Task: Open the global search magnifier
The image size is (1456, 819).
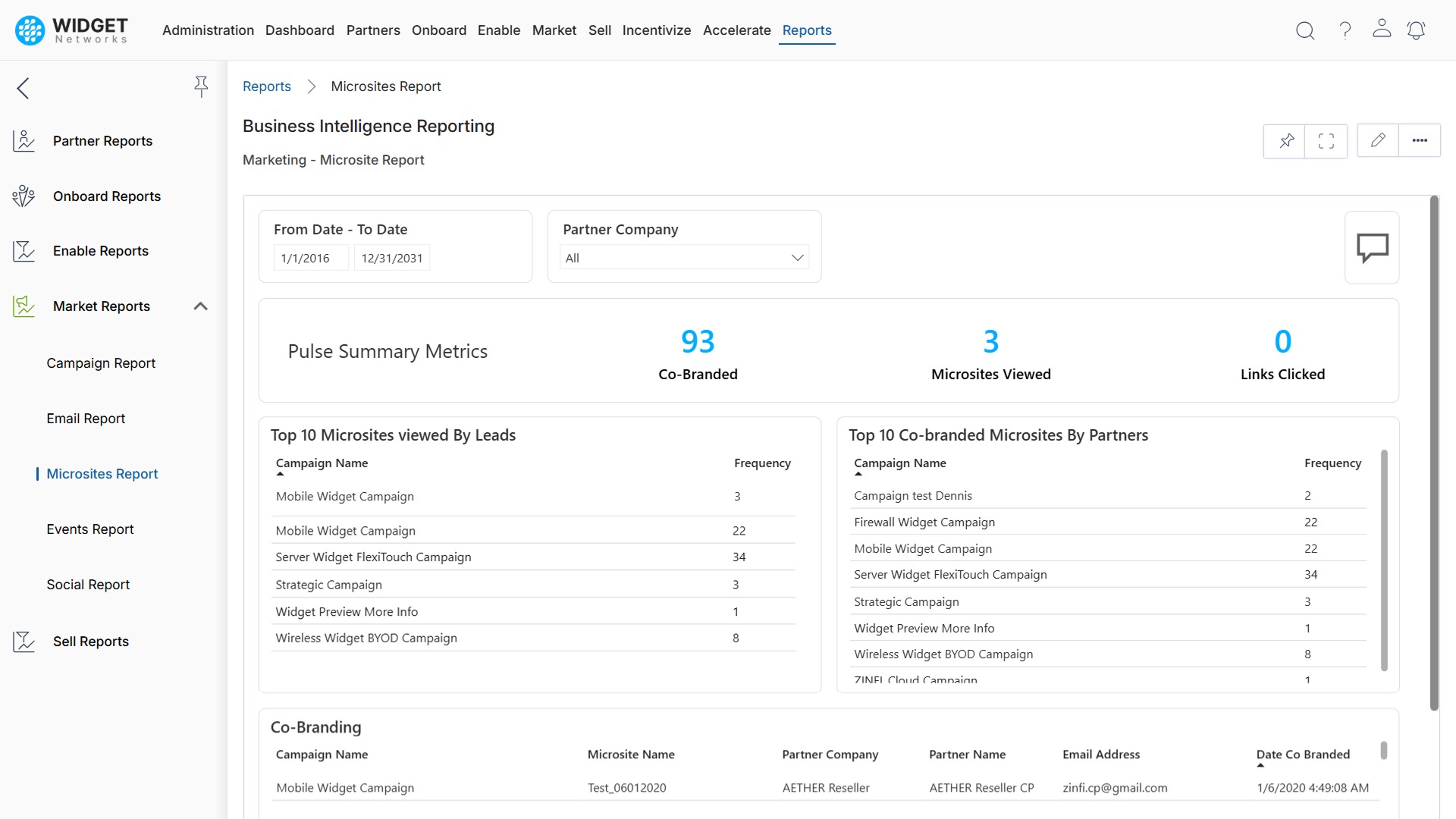Action: click(x=1306, y=30)
